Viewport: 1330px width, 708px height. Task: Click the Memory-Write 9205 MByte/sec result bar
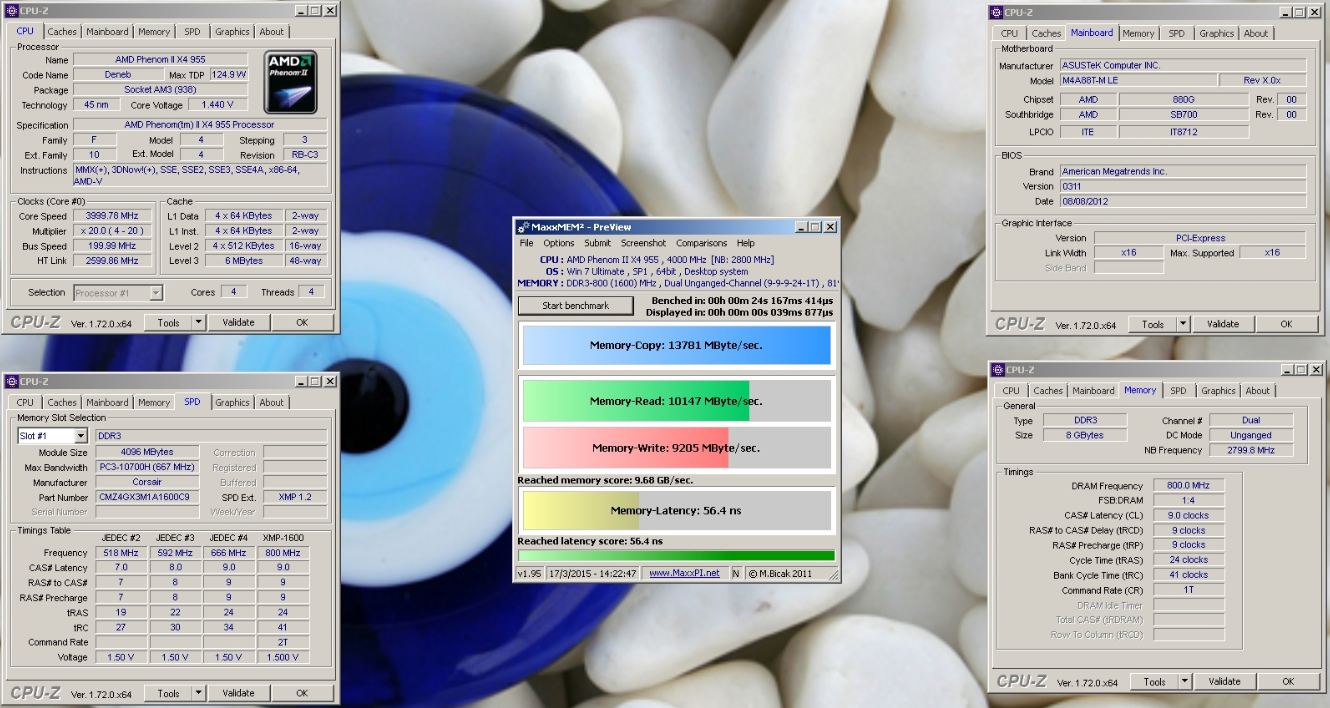tap(676, 448)
